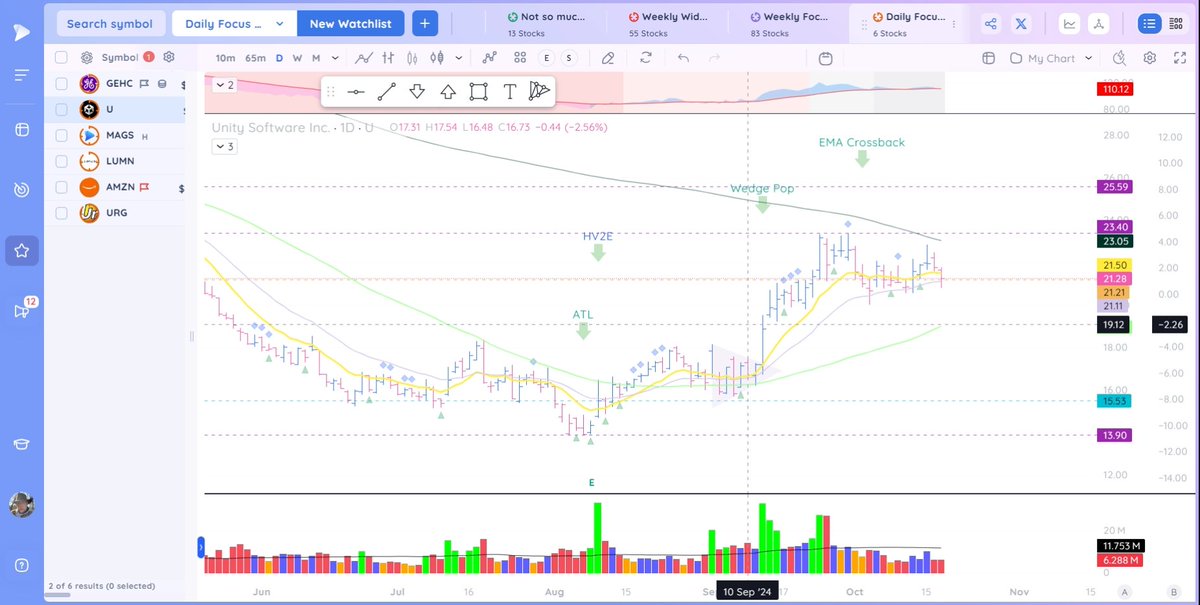Select the horizontal line drawing tool
Viewport: 1200px width, 605px height.
(356, 92)
